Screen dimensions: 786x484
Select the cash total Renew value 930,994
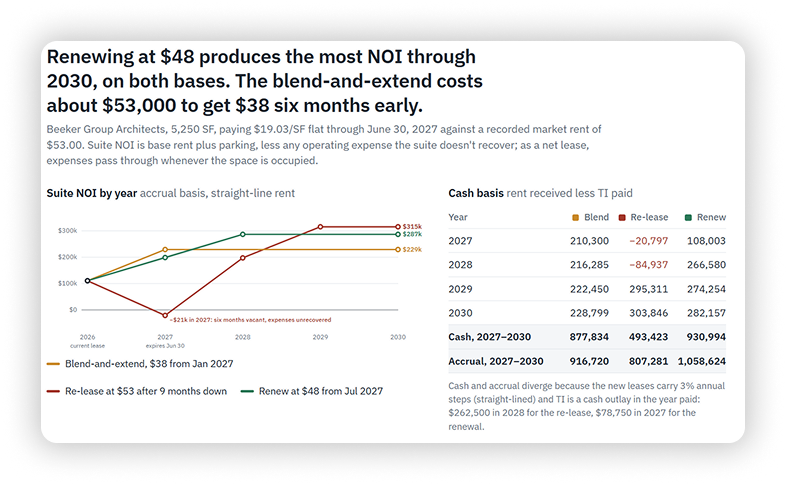[x=706, y=337]
